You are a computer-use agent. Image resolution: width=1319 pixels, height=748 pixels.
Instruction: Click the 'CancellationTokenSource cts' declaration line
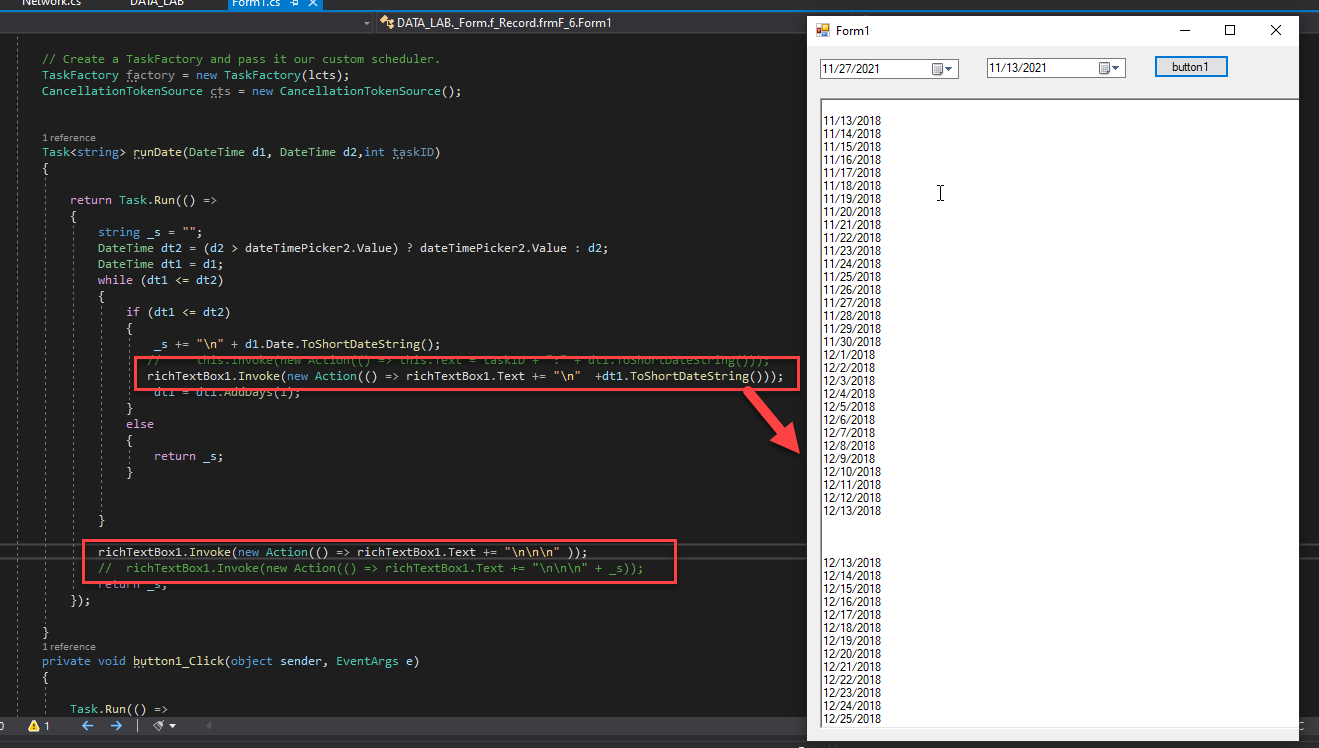coord(251,91)
